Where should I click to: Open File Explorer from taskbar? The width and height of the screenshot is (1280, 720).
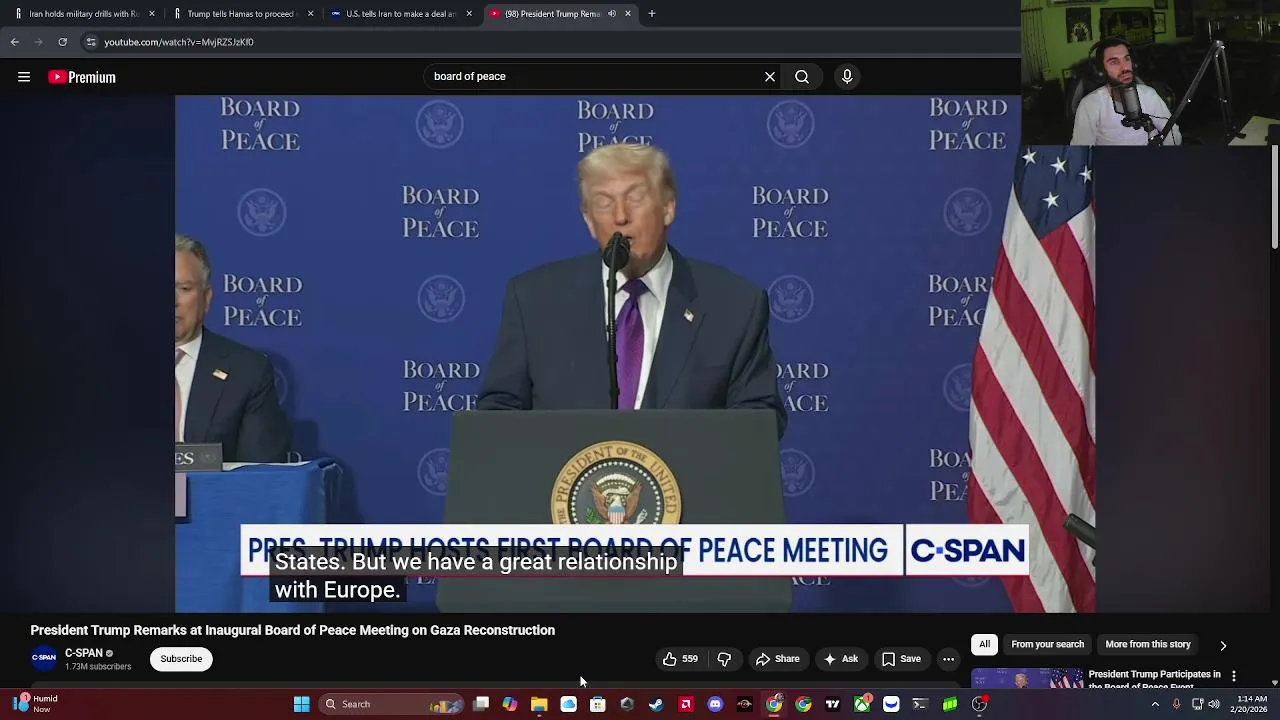point(539,704)
